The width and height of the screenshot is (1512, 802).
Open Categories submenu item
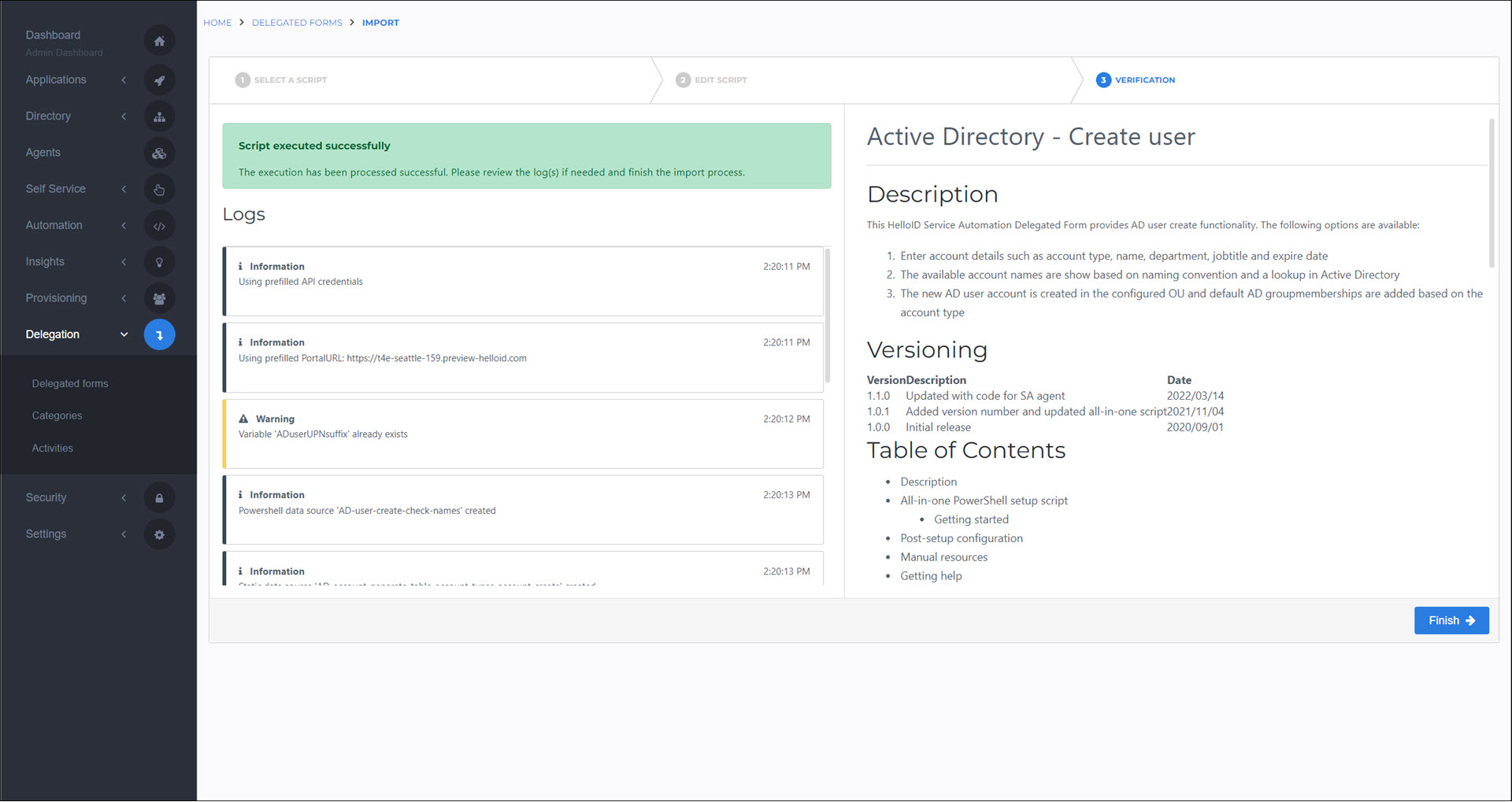pos(57,416)
